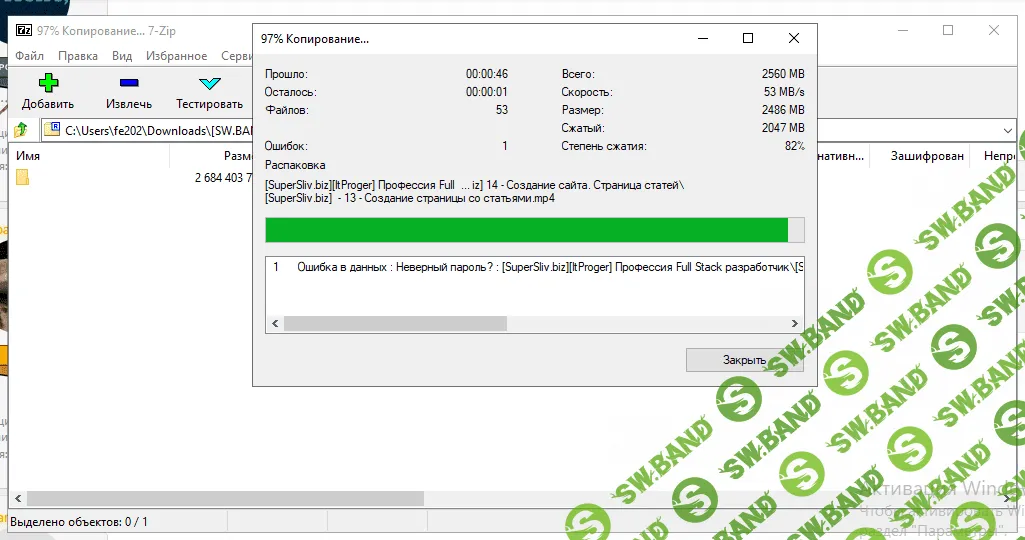The height and width of the screenshot is (540, 1025).
Task: Sort by the Зашифрован column header
Action: click(x=927, y=156)
